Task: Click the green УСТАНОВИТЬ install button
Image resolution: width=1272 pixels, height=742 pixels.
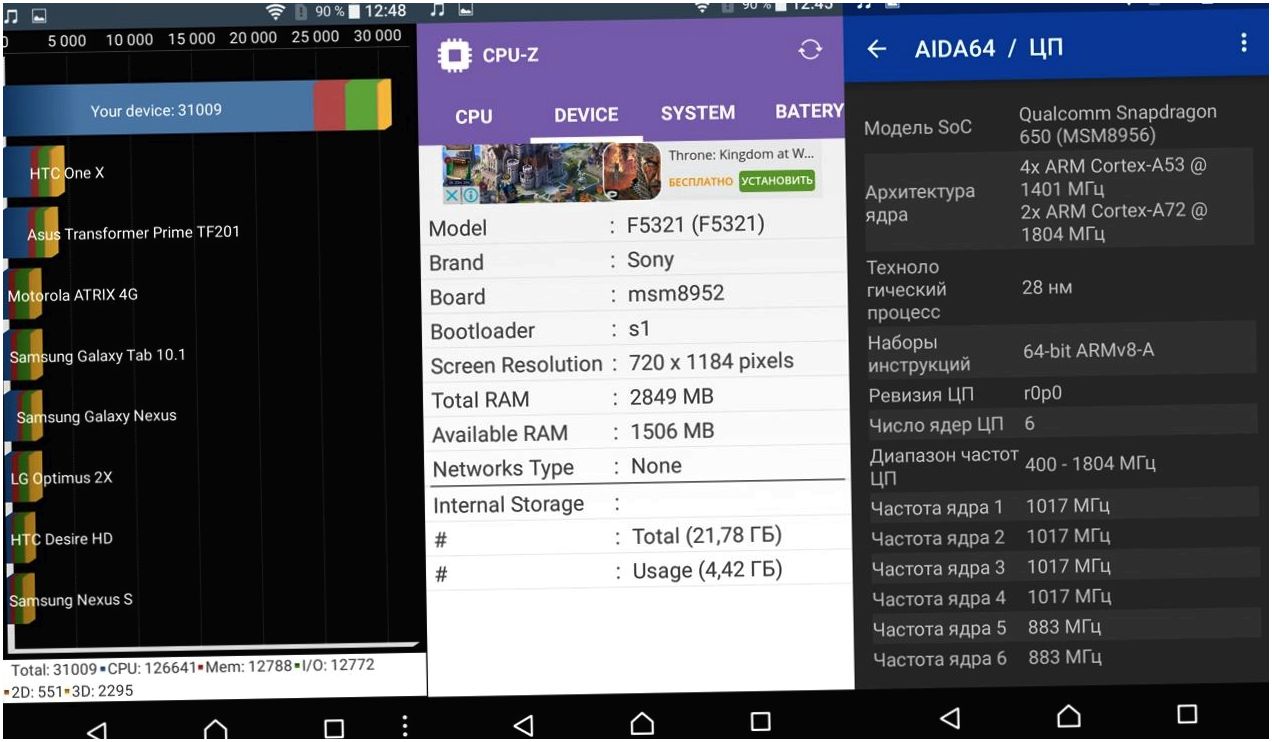Action: pos(777,181)
